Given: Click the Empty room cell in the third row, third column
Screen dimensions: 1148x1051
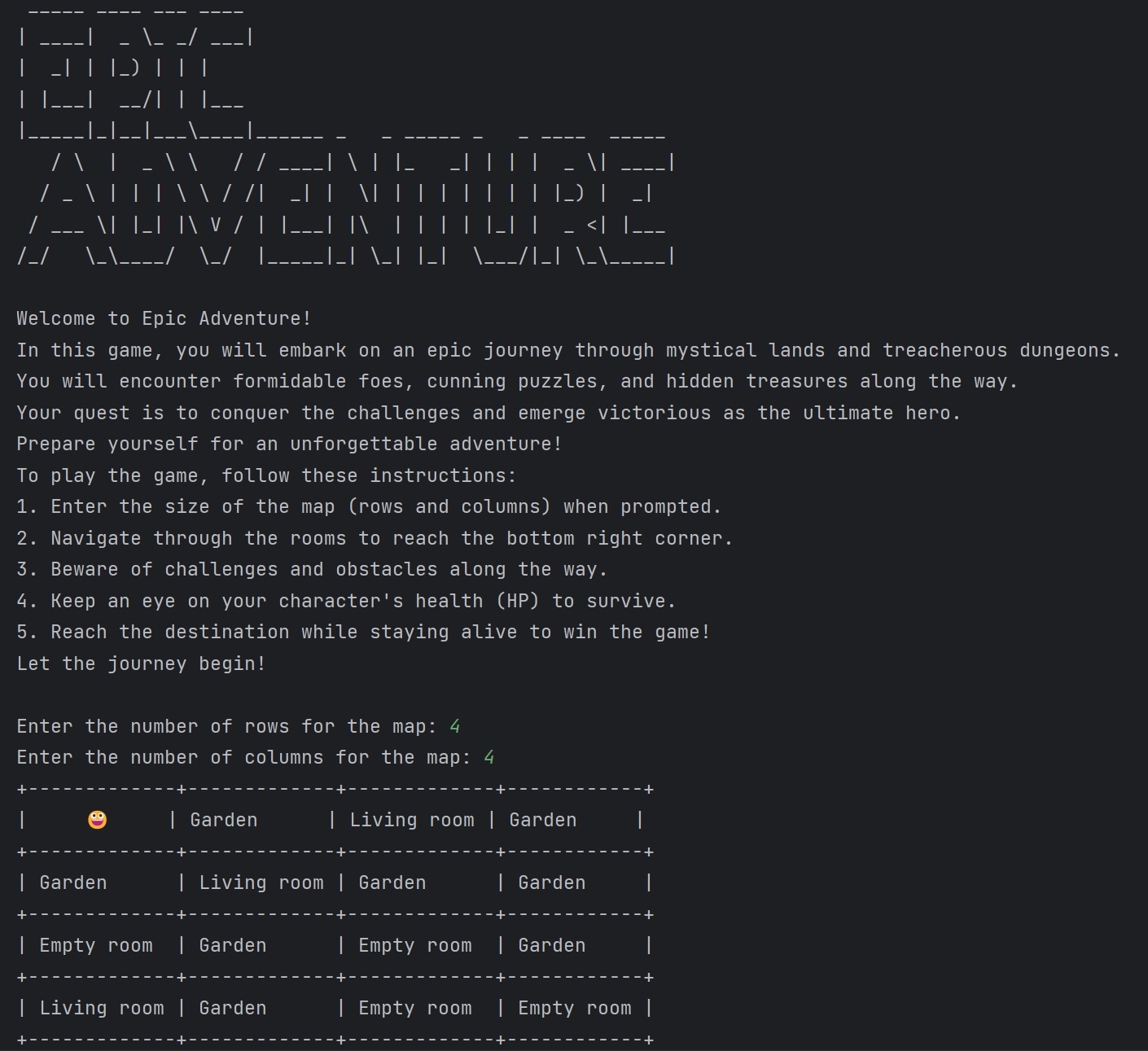Looking at the screenshot, I should tap(415, 945).
